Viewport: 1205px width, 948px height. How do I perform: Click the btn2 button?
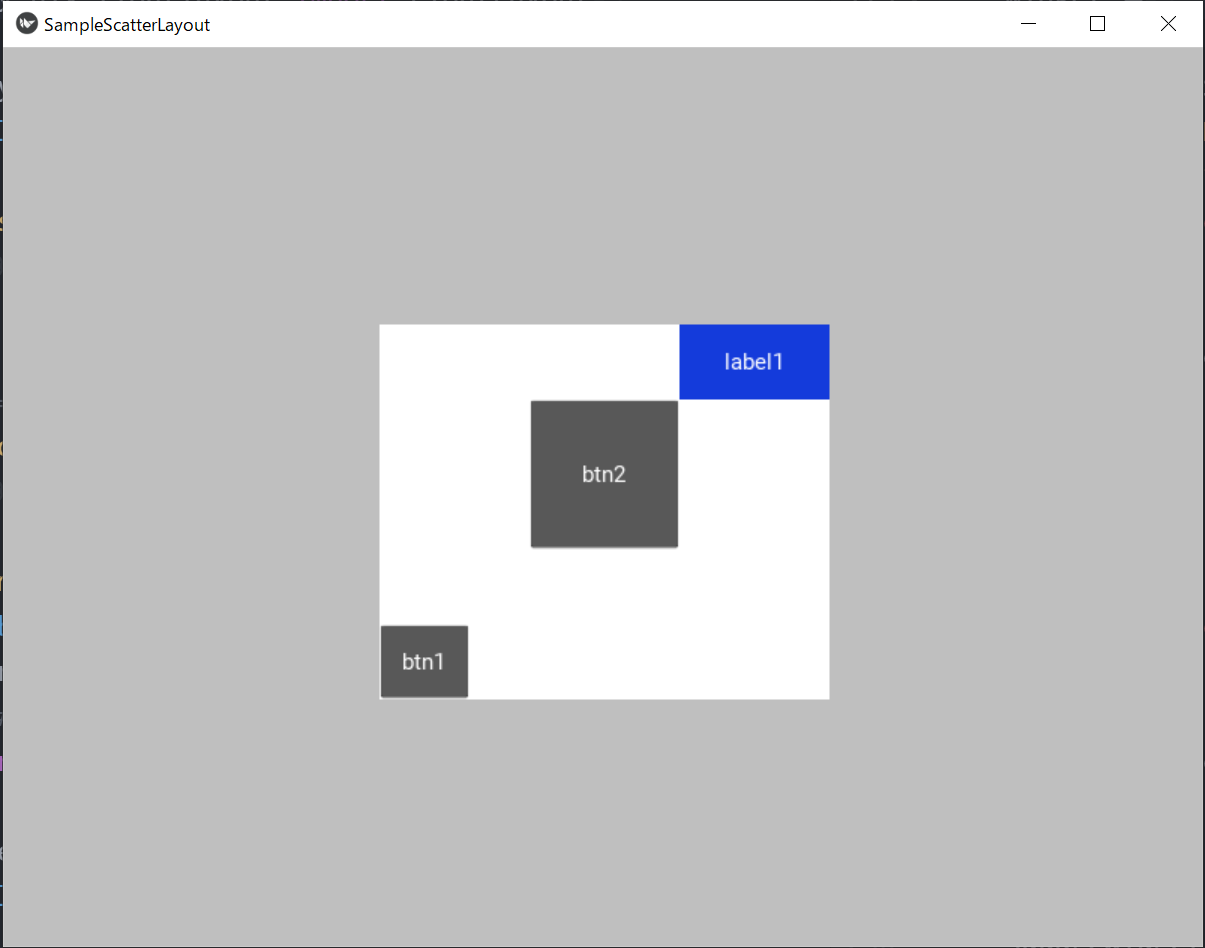pos(604,474)
